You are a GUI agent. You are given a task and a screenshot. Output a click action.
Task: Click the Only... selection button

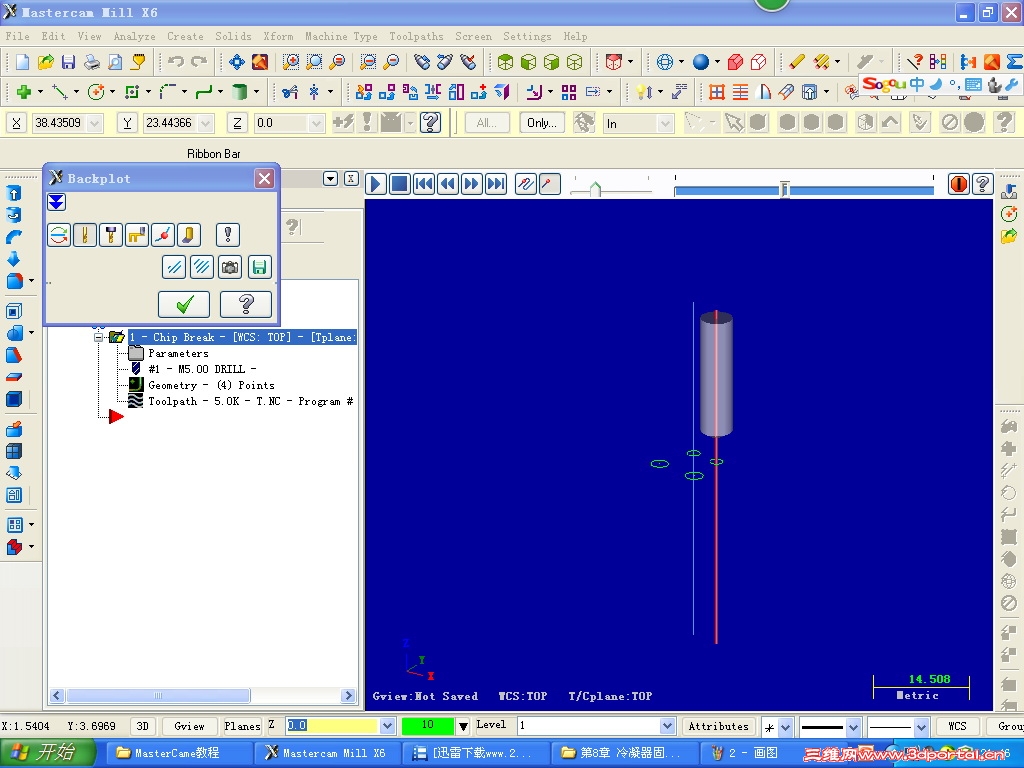pos(541,123)
